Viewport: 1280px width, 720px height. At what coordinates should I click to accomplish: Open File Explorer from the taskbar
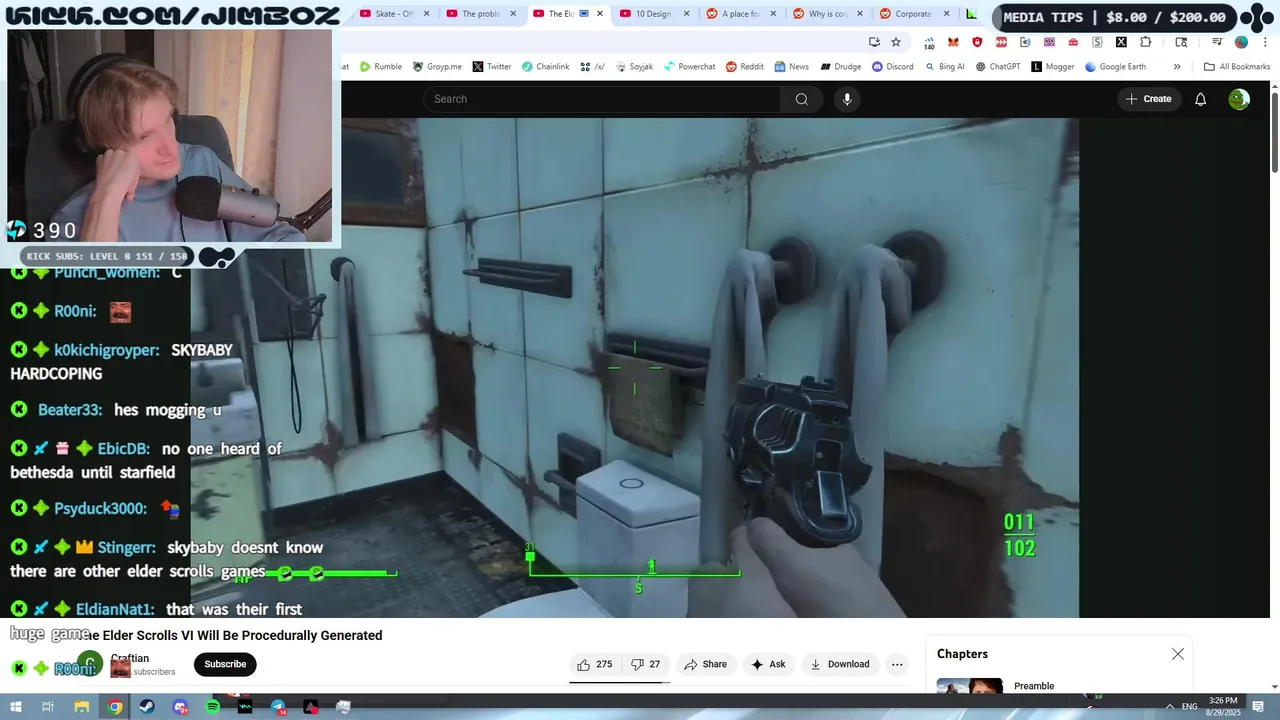(82, 707)
